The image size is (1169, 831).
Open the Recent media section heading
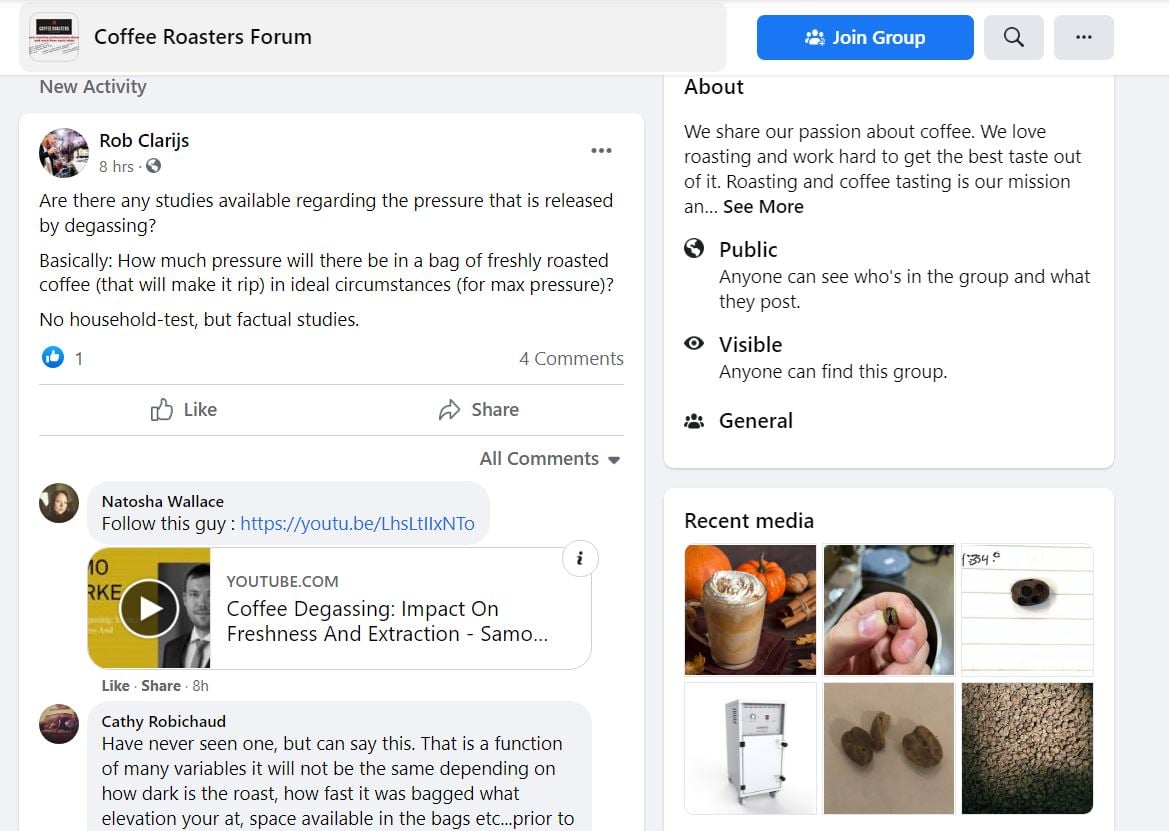tap(748, 521)
